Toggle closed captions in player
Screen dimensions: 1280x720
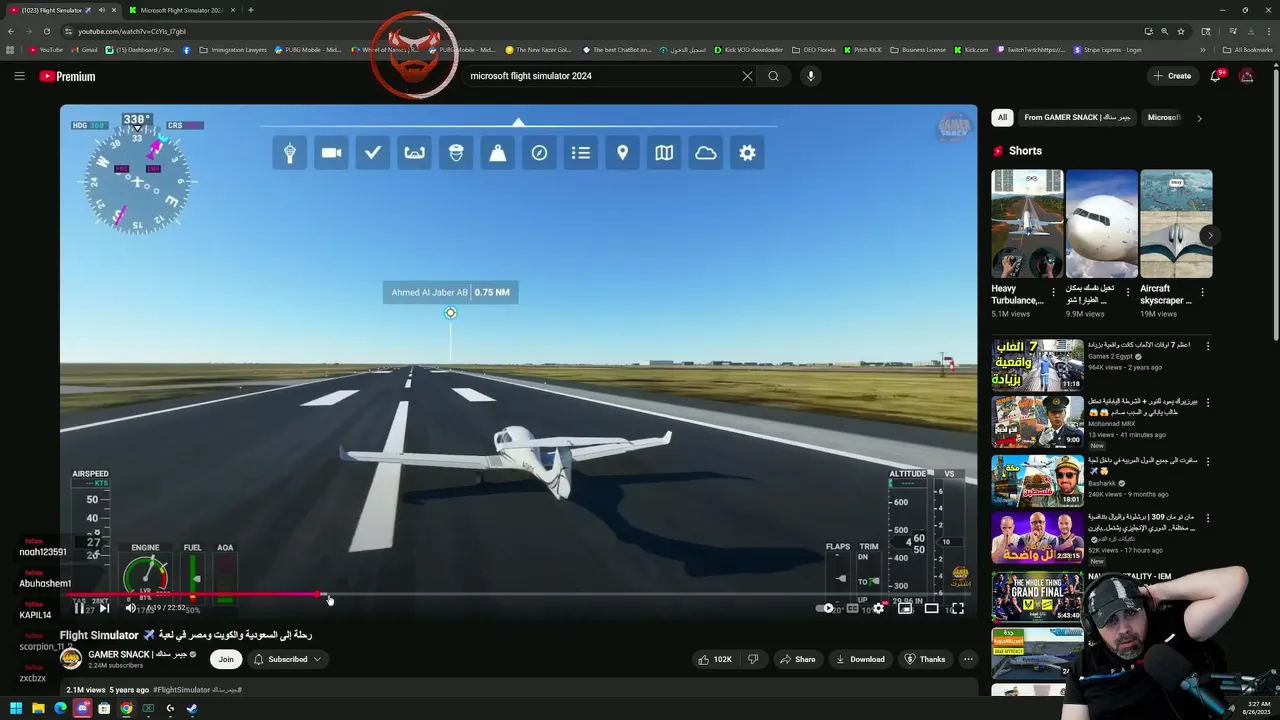(852, 608)
